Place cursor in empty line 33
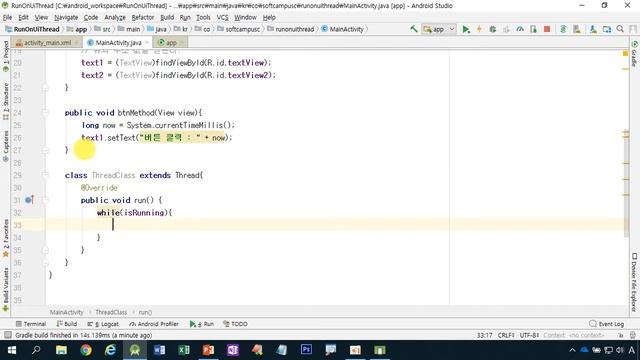 335,225
